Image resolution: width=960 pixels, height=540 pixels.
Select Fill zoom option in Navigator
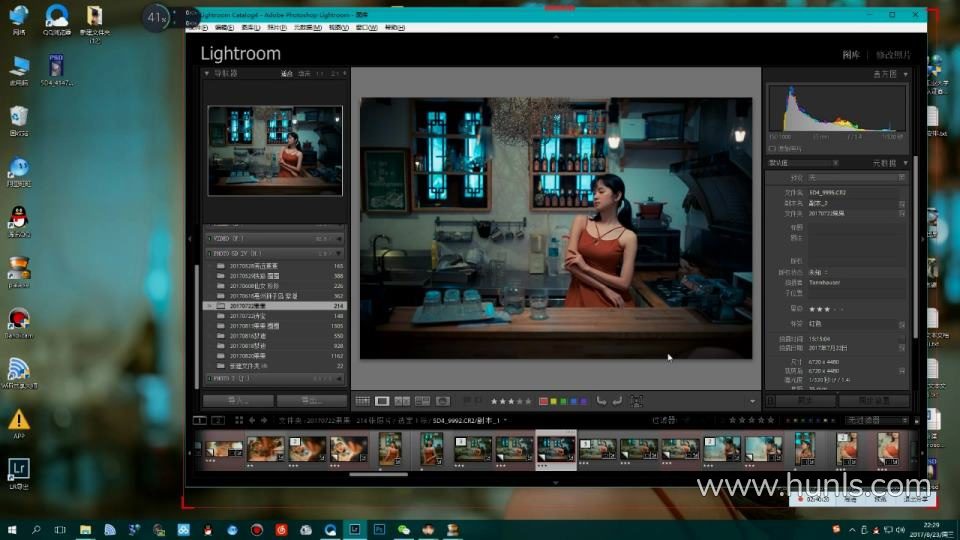coord(304,74)
